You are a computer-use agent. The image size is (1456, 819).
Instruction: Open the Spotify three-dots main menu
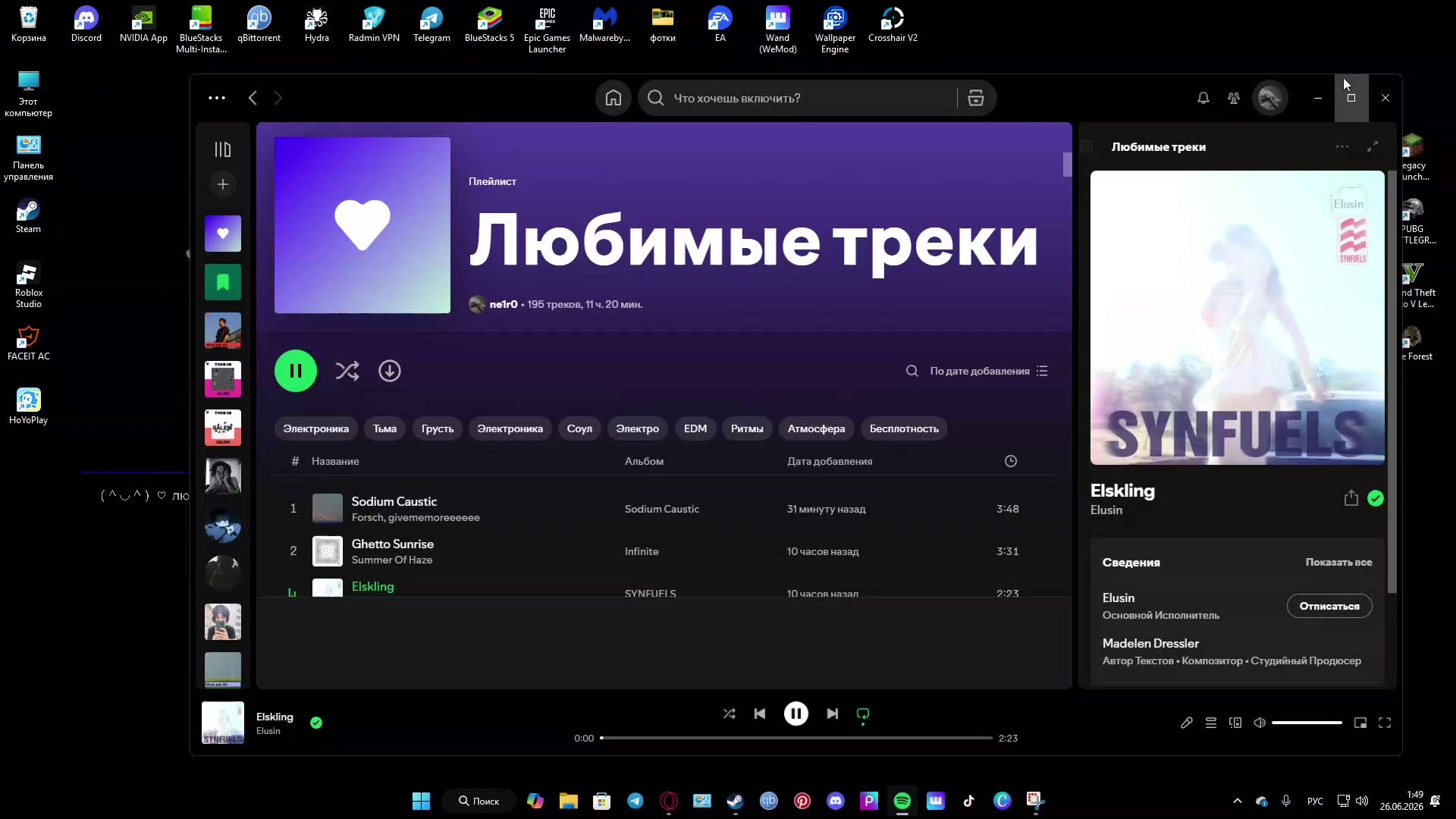217,98
